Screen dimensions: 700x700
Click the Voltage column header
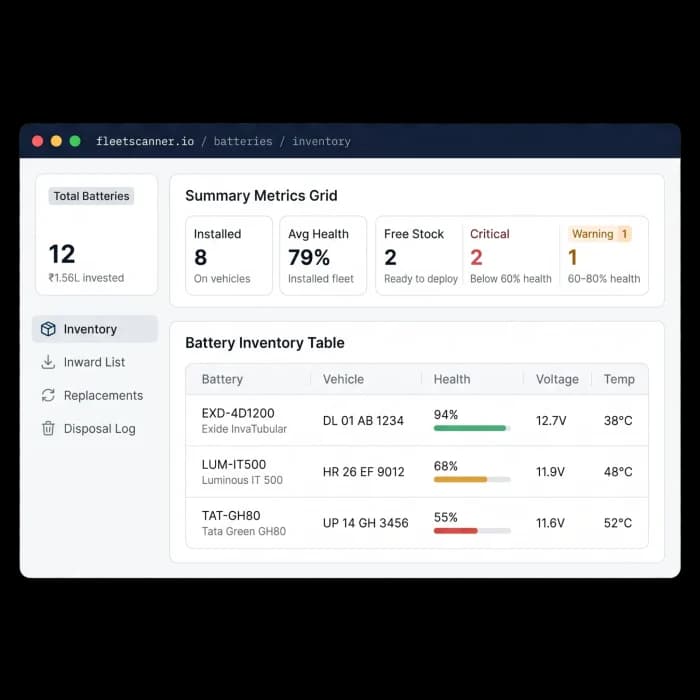point(557,379)
